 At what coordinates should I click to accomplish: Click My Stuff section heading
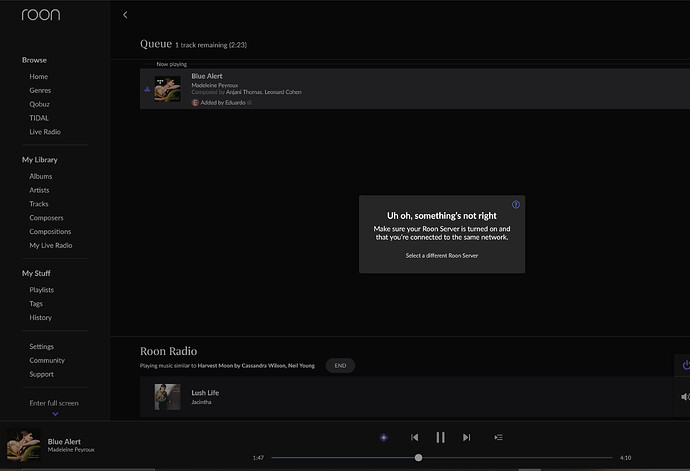[36, 273]
